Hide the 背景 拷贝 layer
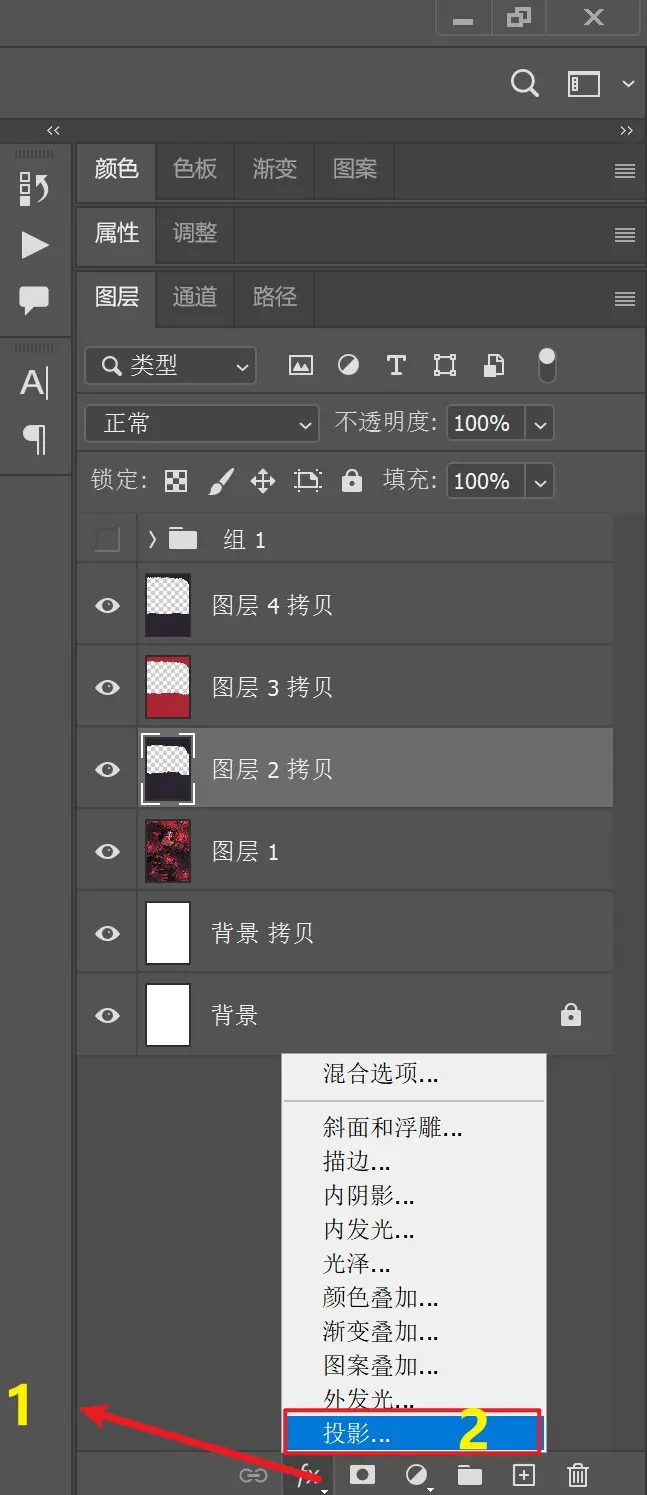Image resolution: width=647 pixels, height=1495 pixels. 107,933
